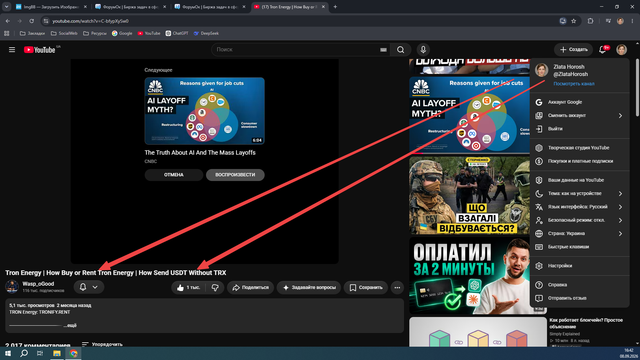
Task: Click 'Задавайте вопросы' ask button
Action: pyautogui.click(x=309, y=287)
